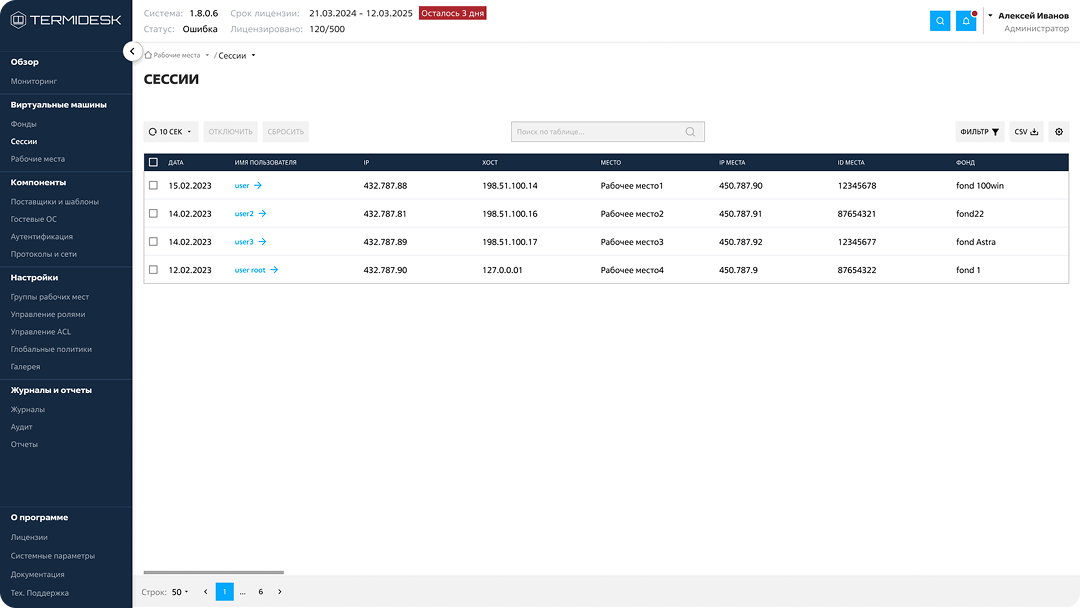Screen dimensions: 1080x608
Task: Select all rows with header checkbox
Action: (x=153, y=162)
